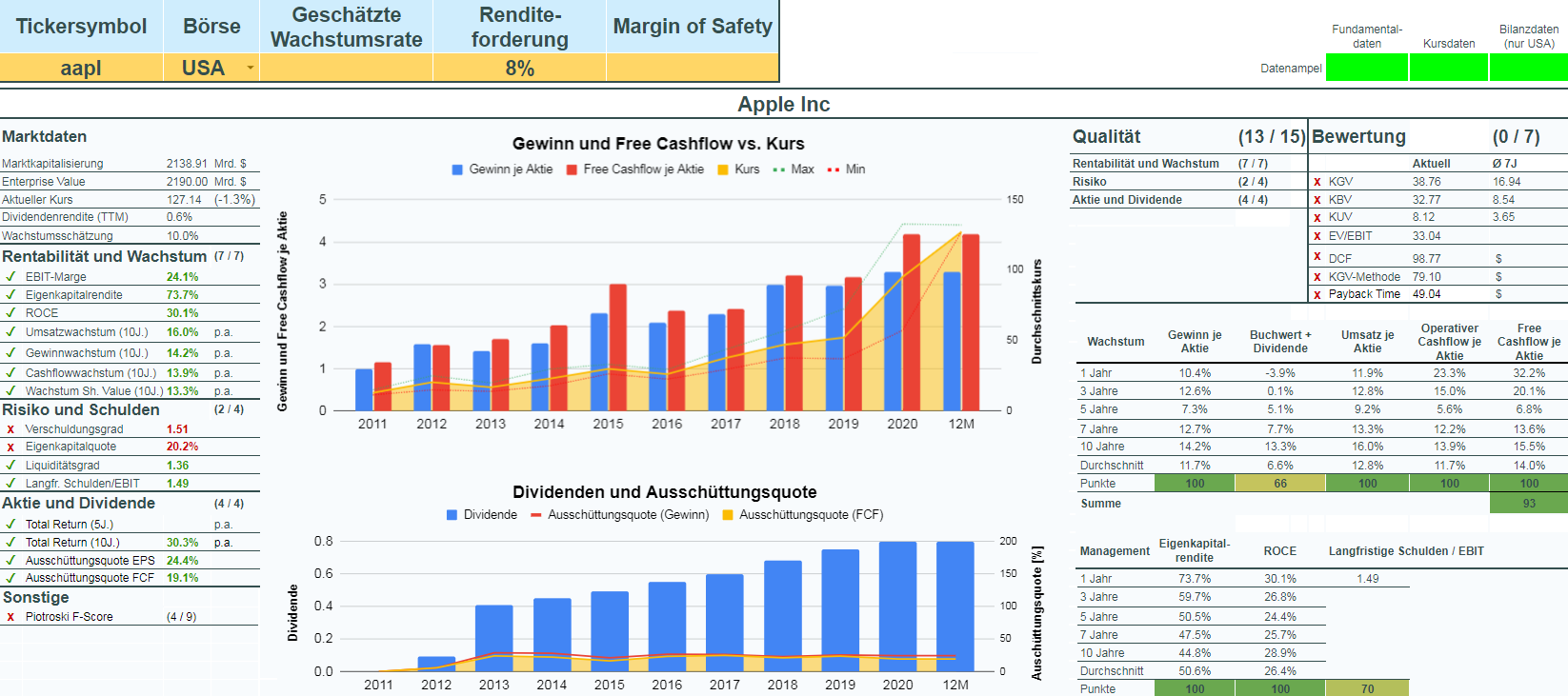The height and width of the screenshot is (696, 1568).
Task: Click the green Bilanzdaten Datenampel indicator
Action: click(x=1528, y=68)
